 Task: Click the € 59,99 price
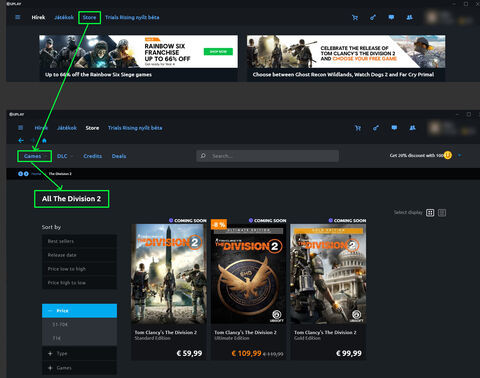pyautogui.click(x=189, y=353)
